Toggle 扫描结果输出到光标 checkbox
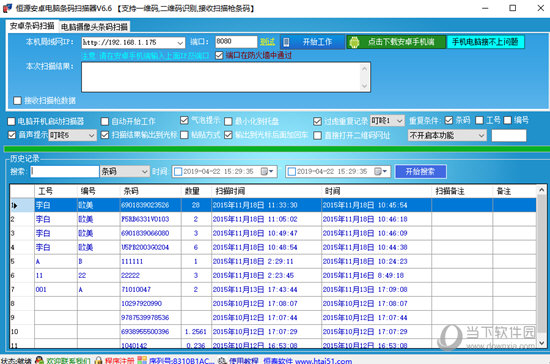This screenshot has height=364, width=550. 105,135
